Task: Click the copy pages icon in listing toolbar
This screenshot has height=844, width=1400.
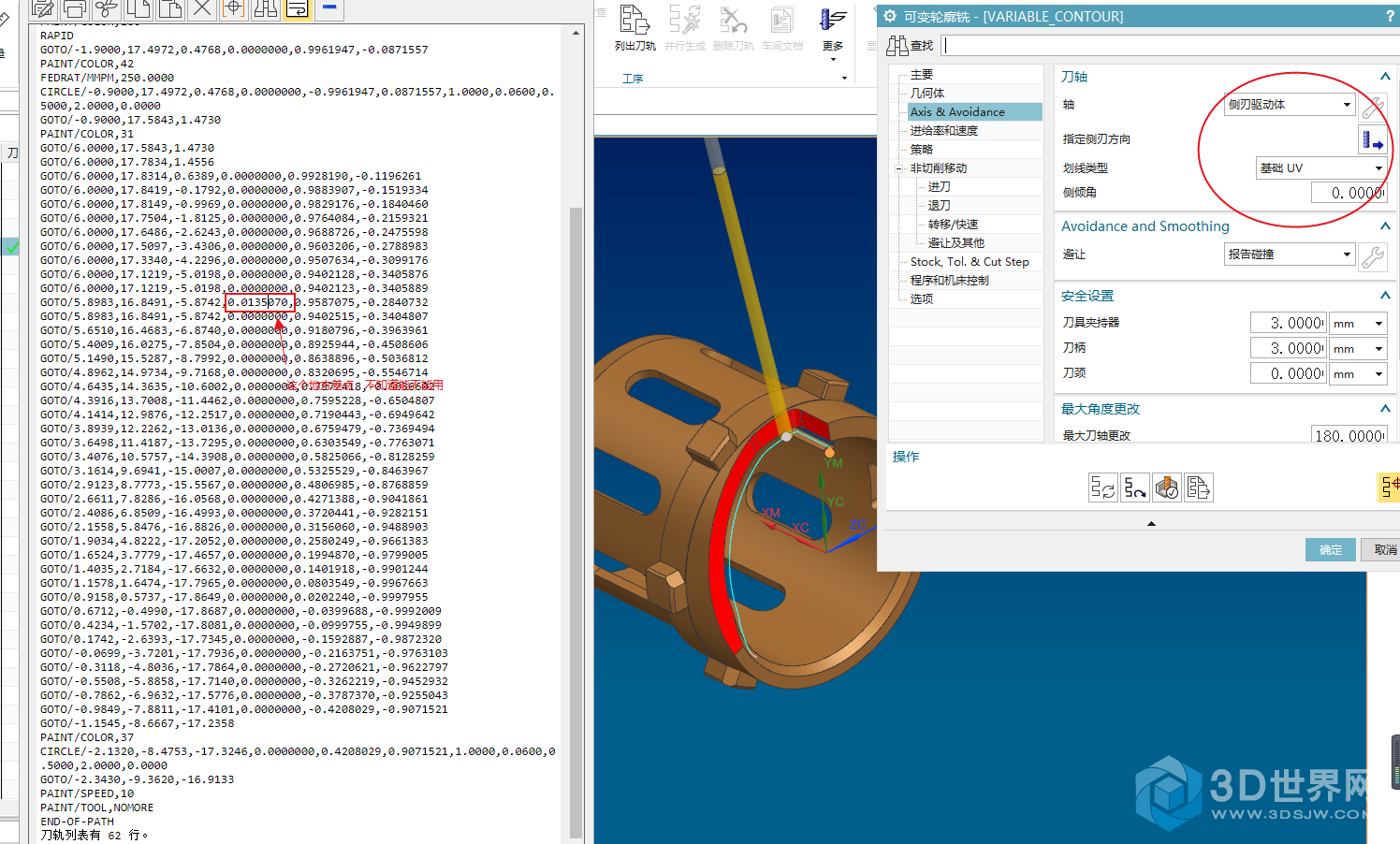Action: 139,9
